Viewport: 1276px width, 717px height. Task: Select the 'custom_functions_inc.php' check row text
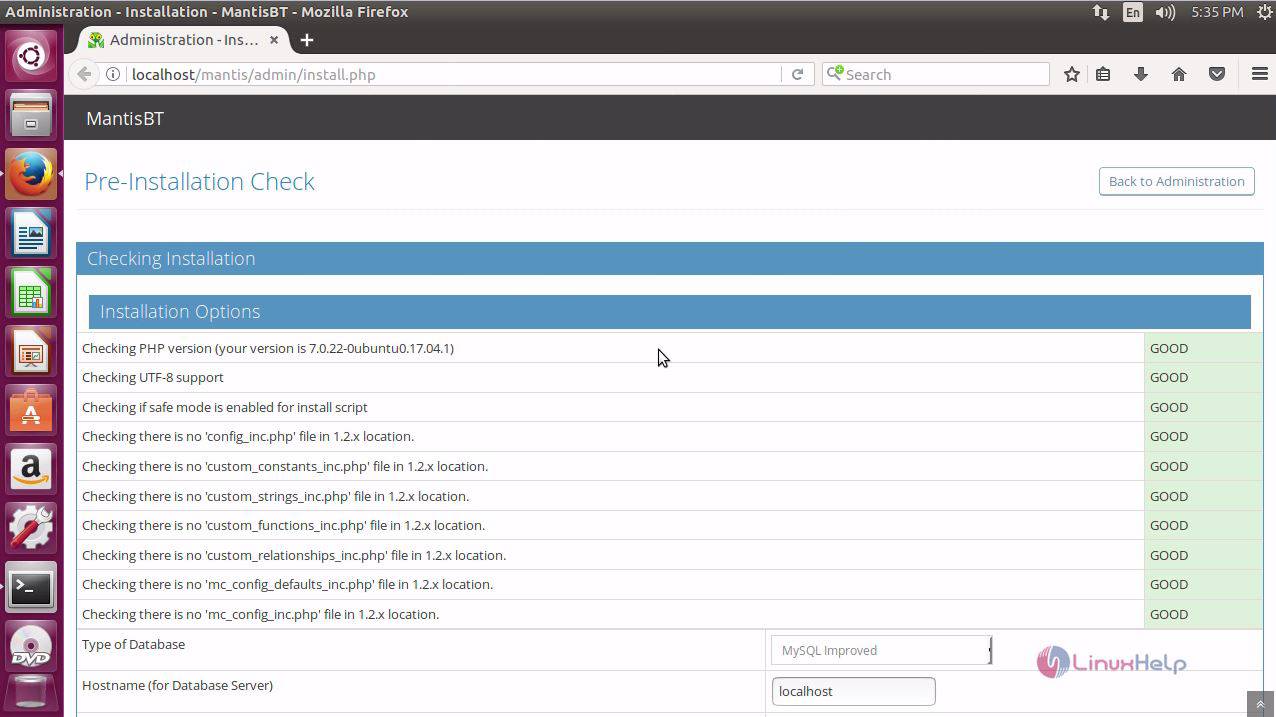point(283,525)
